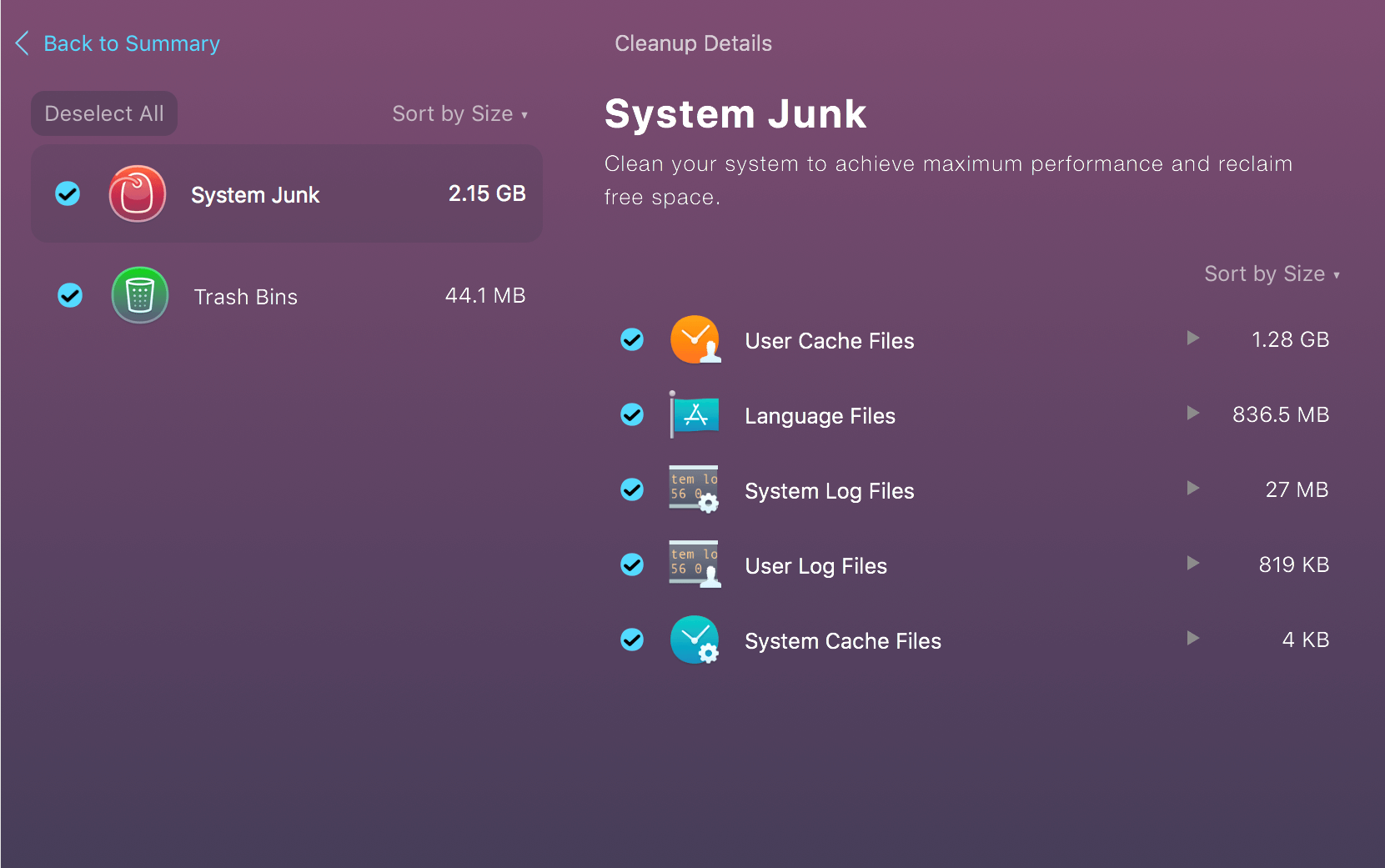Uncheck User Log Files checkbox
This screenshot has width=1385, height=868.
(x=632, y=564)
